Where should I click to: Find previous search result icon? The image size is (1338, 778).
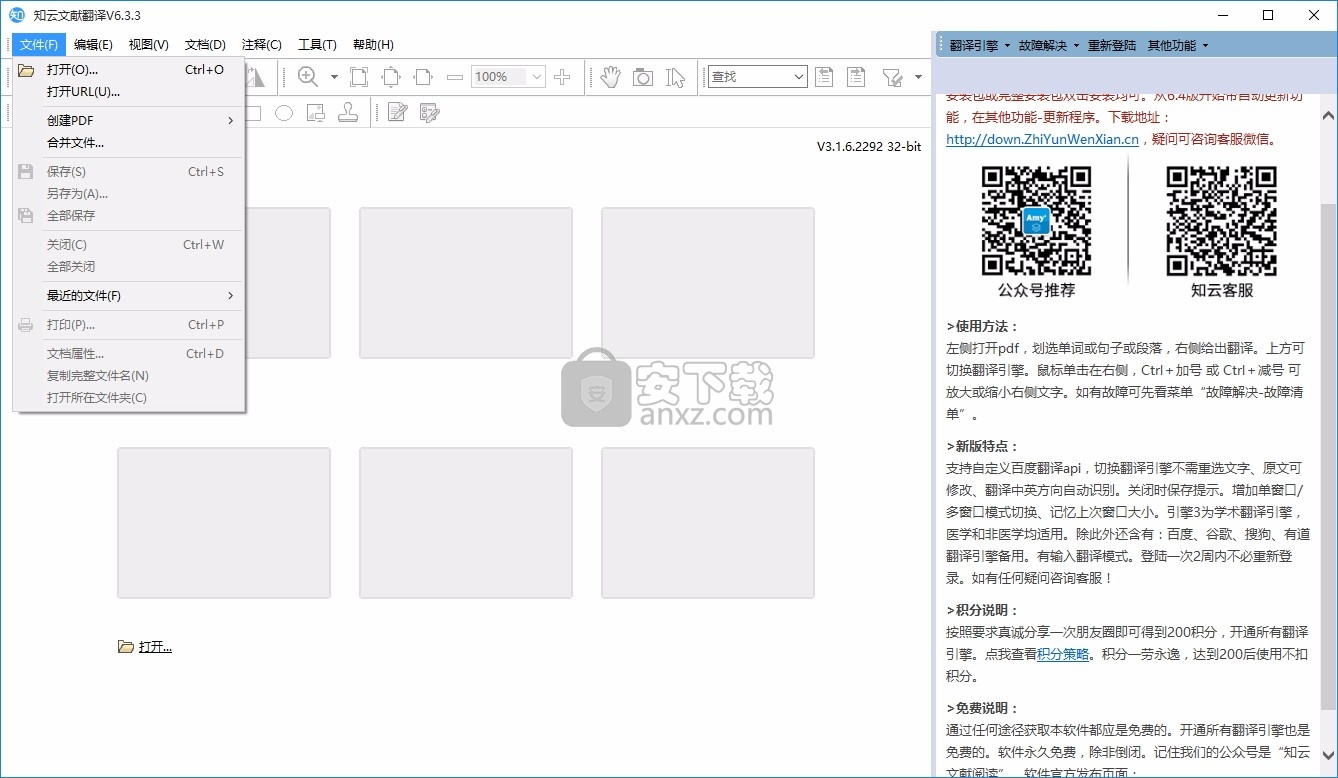click(x=824, y=77)
